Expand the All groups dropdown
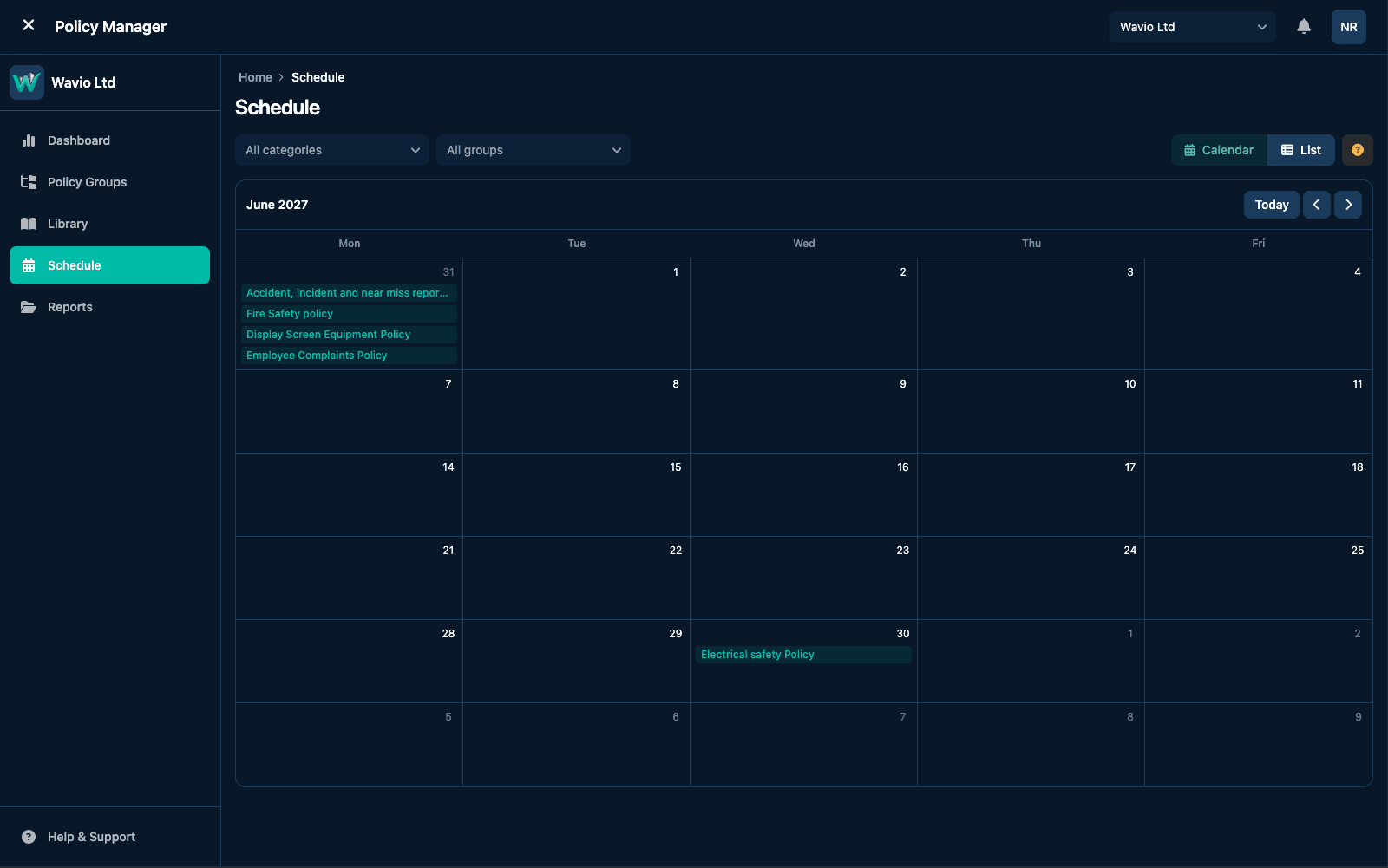This screenshot has width=1388, height=868. point(534,150)
